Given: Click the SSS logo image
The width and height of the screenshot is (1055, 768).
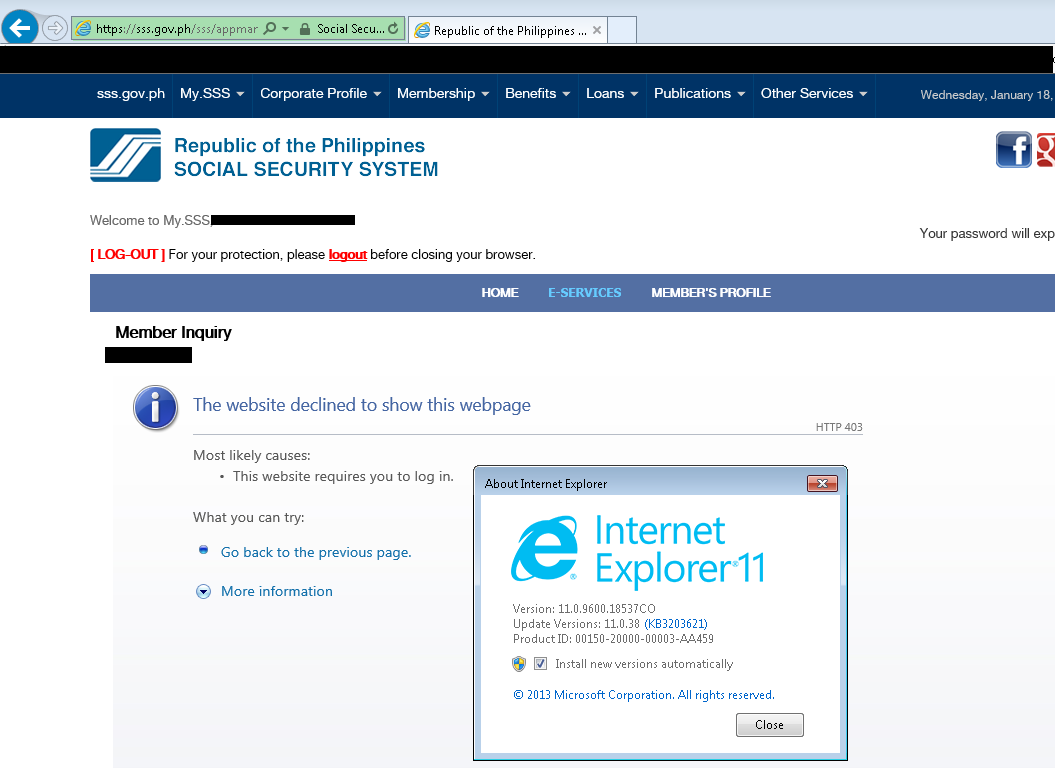Looking at the screenshot, I should pos(125,155).
